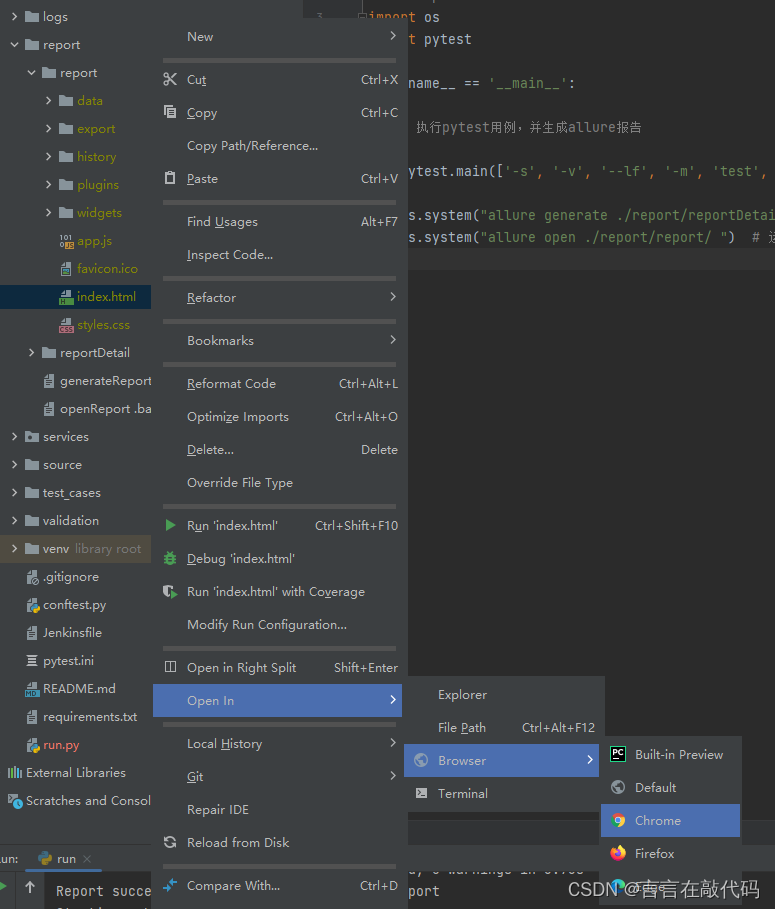Click the Run with Coverage shield icon
The height and width of the screenshot is (909, 775).
[170, 591]
